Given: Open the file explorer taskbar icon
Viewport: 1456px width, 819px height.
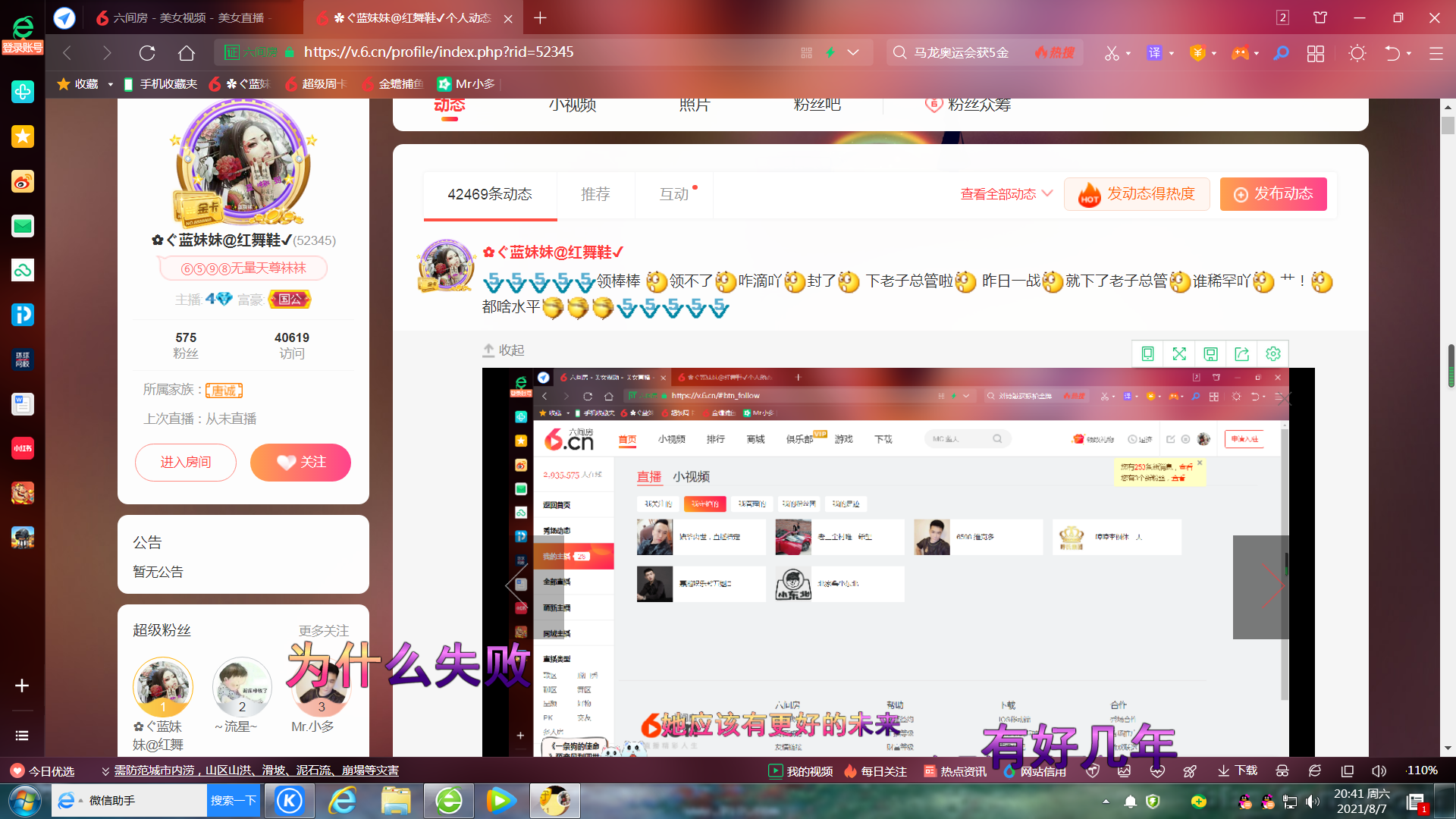Looking at the screenshot, I should pyautogui.click(x=396, y=802).
